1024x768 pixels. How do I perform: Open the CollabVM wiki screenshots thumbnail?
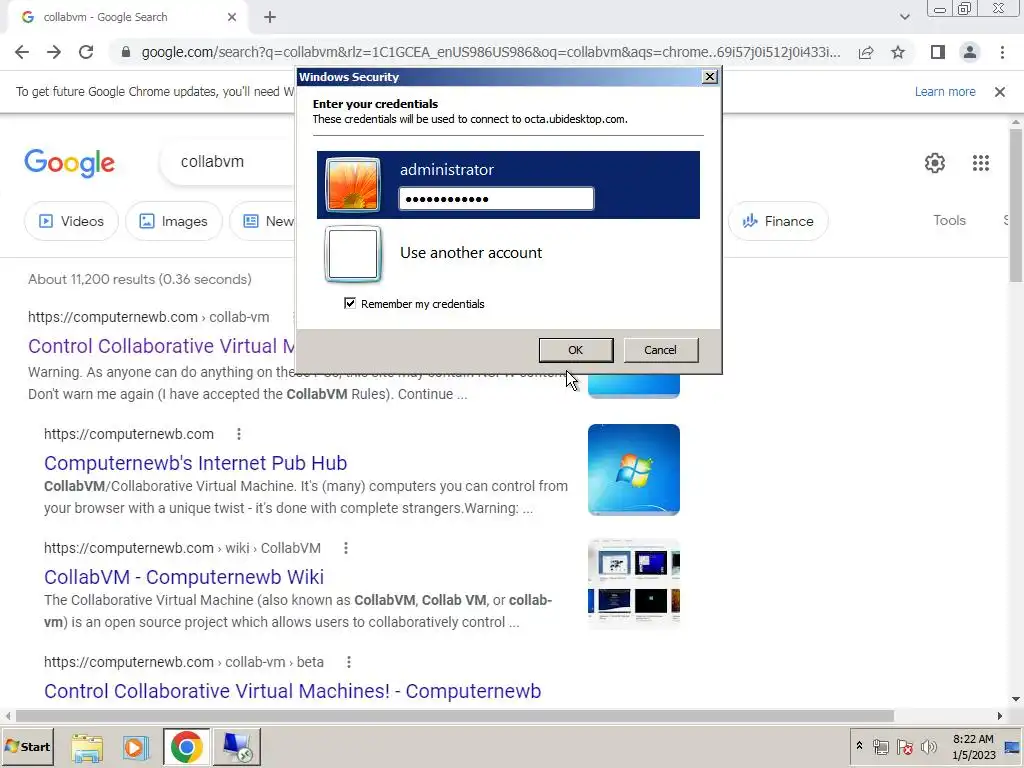click(633, 583)
